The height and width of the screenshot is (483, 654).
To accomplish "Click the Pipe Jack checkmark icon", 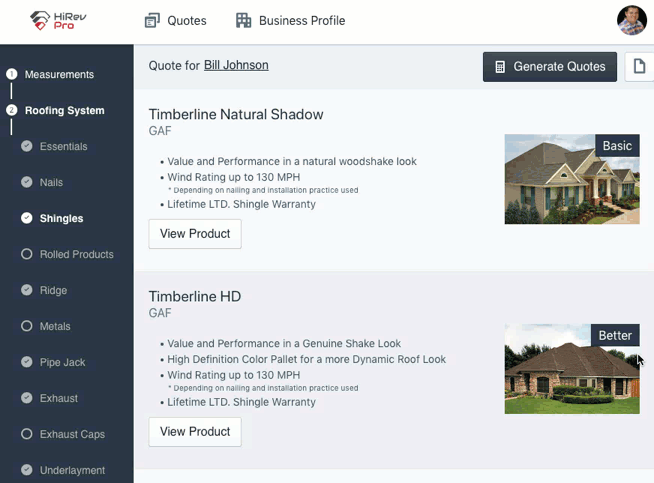I will click(x=27, y=362).
